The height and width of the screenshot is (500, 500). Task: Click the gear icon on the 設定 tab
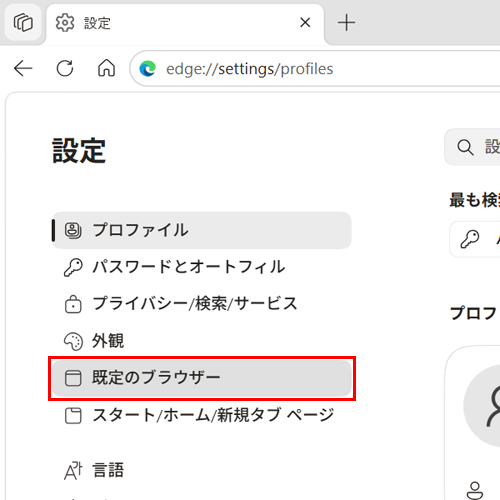tap(65, 23)
